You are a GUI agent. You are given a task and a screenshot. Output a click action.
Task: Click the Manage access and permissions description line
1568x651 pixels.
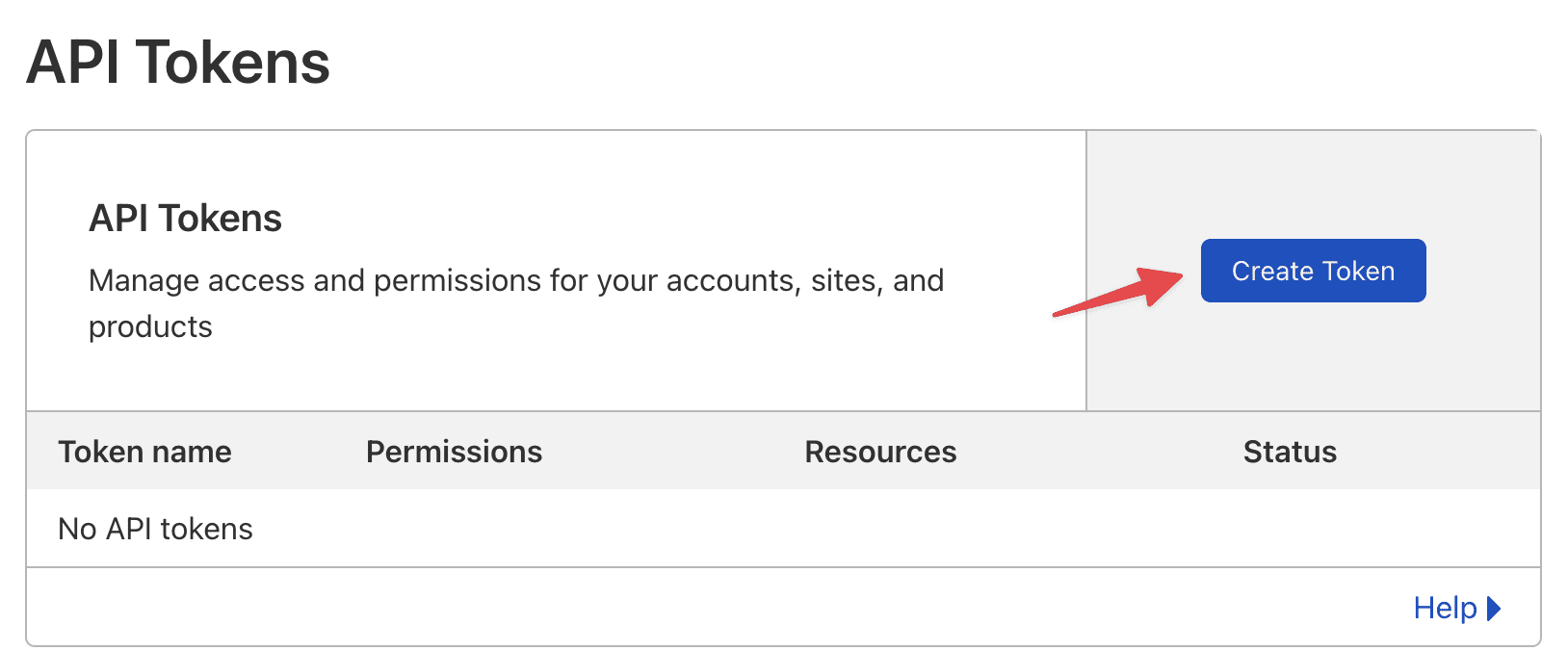point(516,280)
